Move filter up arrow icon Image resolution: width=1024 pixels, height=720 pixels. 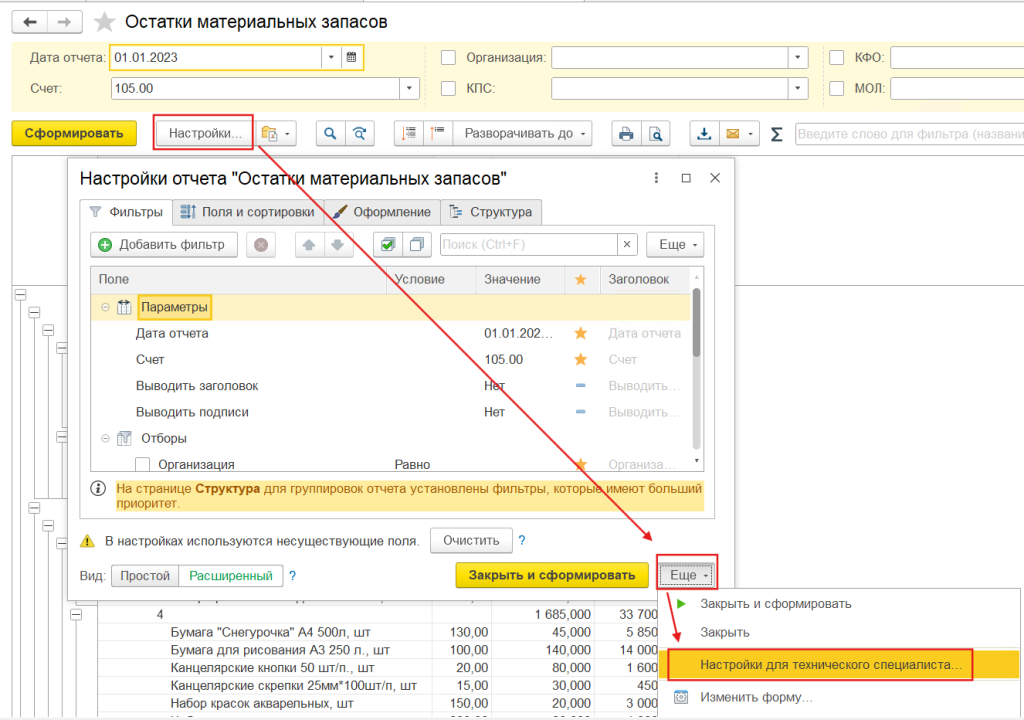tap(309, 244)
